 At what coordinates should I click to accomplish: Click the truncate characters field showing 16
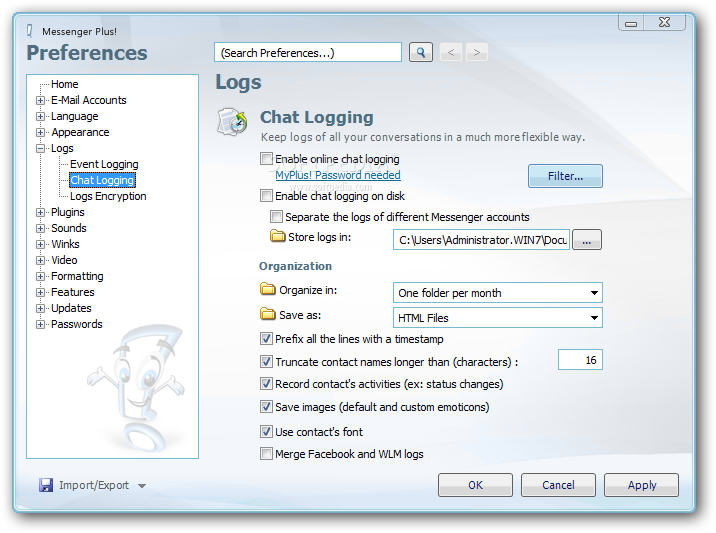pyautogui.click(x=580, y=360)
